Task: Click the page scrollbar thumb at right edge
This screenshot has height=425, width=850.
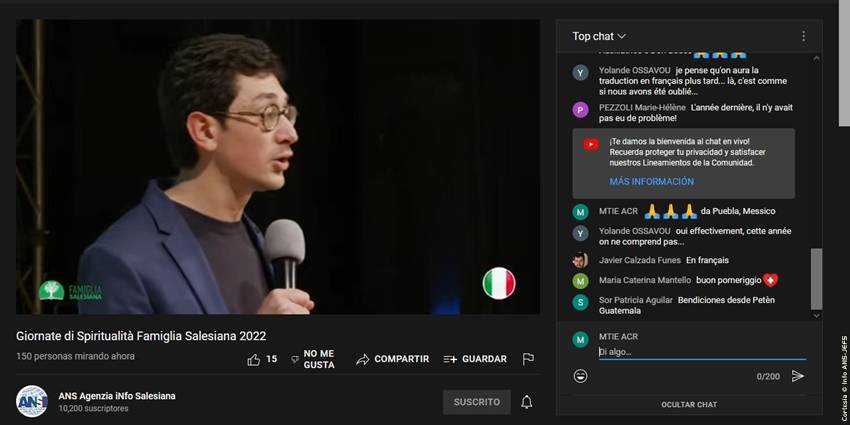Action: click(x=844, y=64)
